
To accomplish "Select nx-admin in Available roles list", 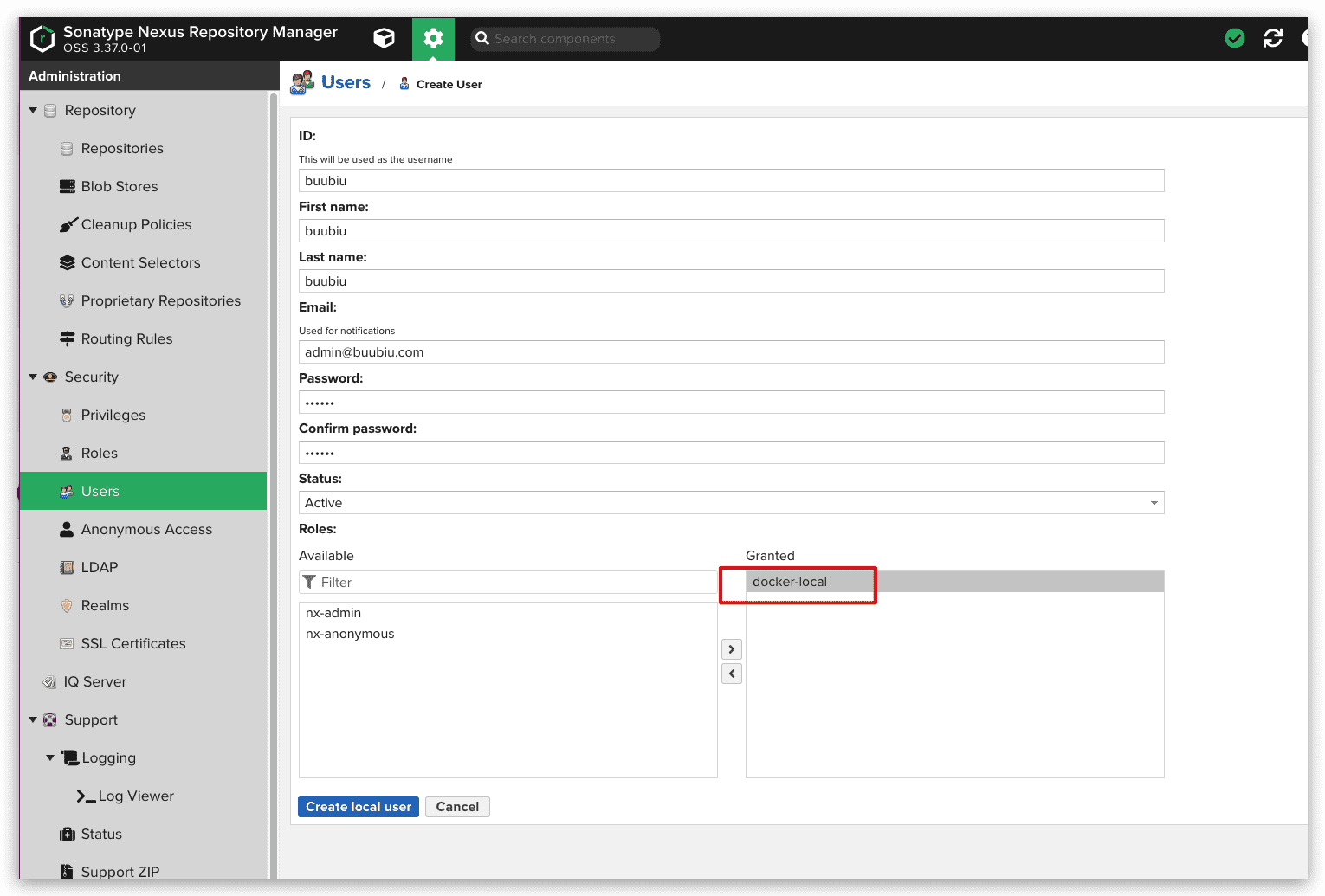I will tap(333, 613).
